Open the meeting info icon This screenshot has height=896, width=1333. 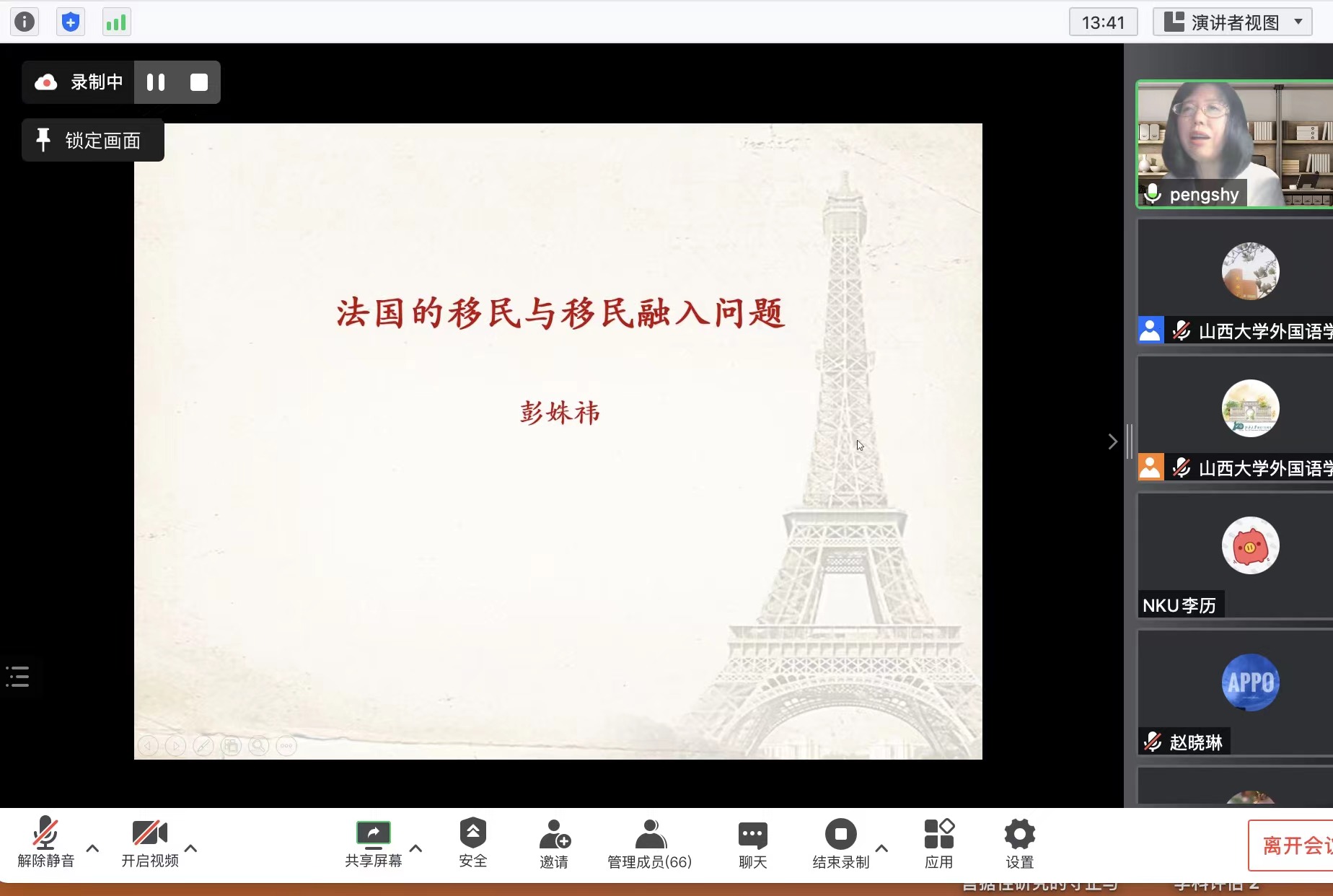(x=25, y=22)
